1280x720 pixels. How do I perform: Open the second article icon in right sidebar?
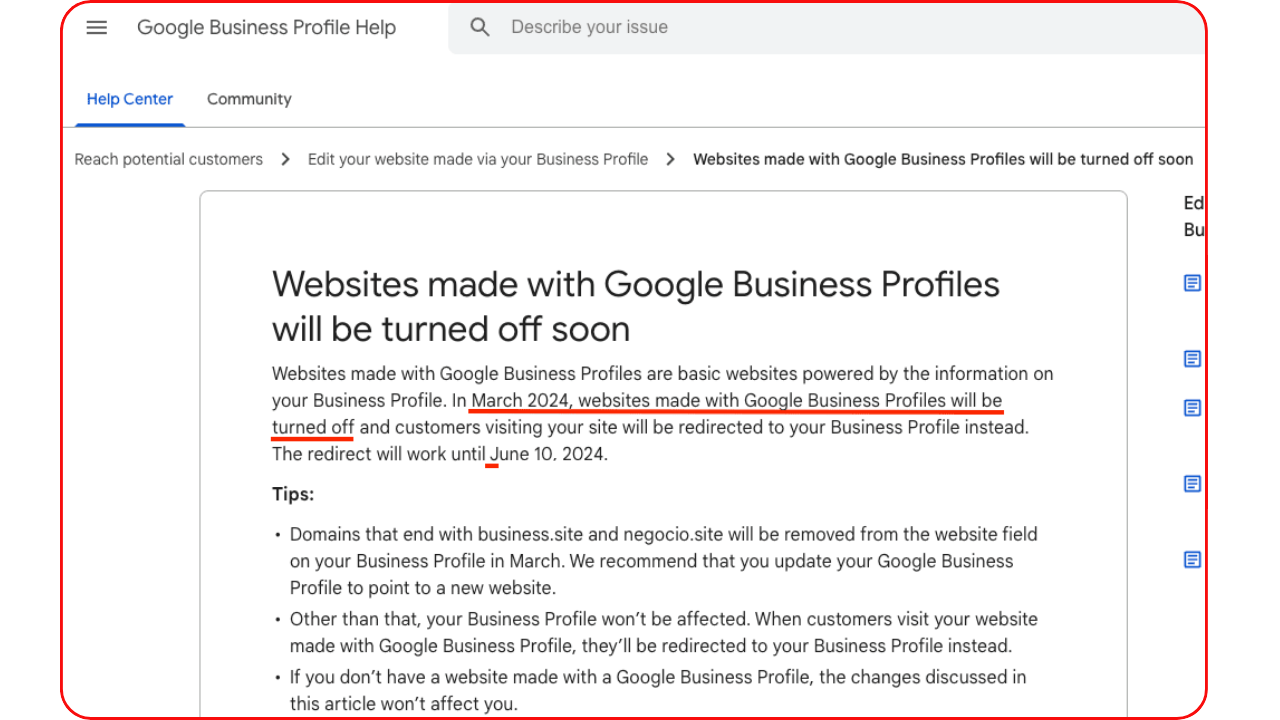1192,358
